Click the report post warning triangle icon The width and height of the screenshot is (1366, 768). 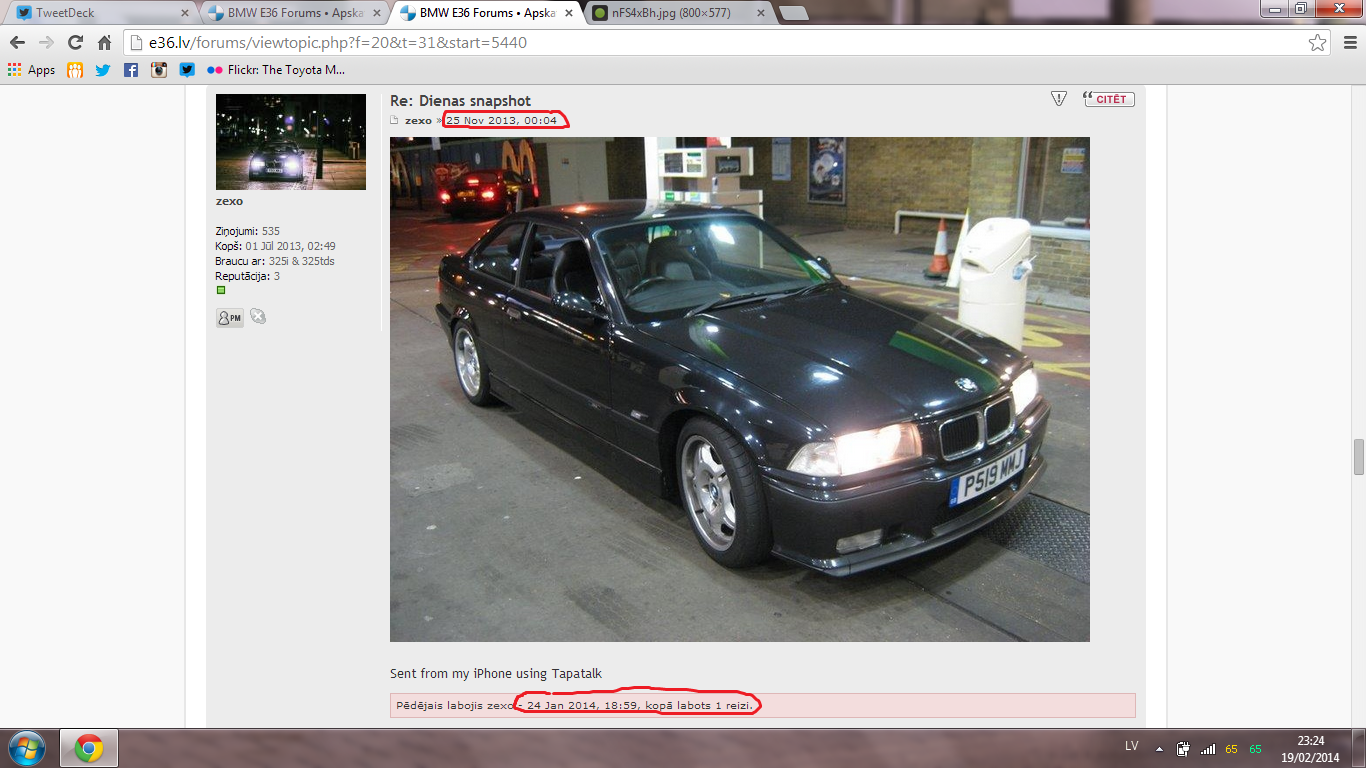pyautogui.click(x=1058, y=98)
